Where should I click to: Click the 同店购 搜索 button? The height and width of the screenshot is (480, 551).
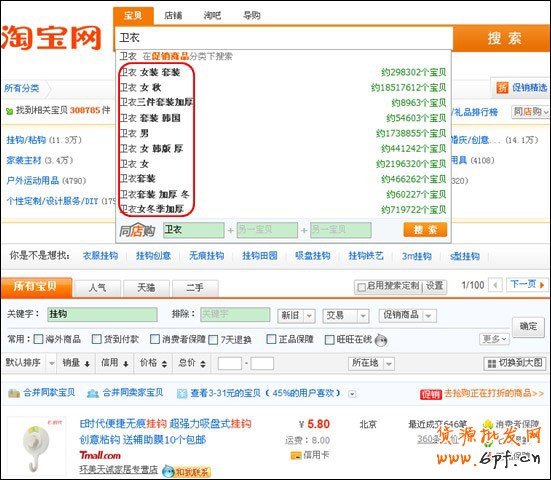pos(425,230)
